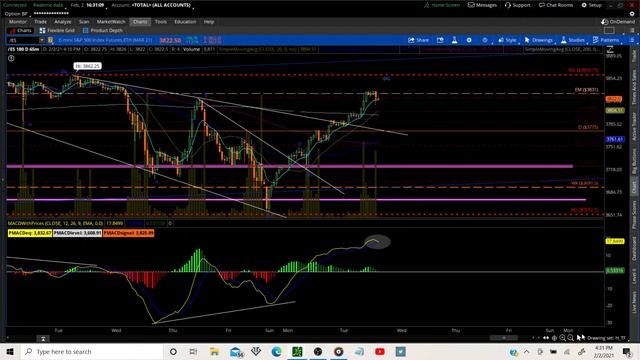The height and width of the screenshot is (360, 640).
Task: Open the Setup menu
Action: tap(591, 5)
